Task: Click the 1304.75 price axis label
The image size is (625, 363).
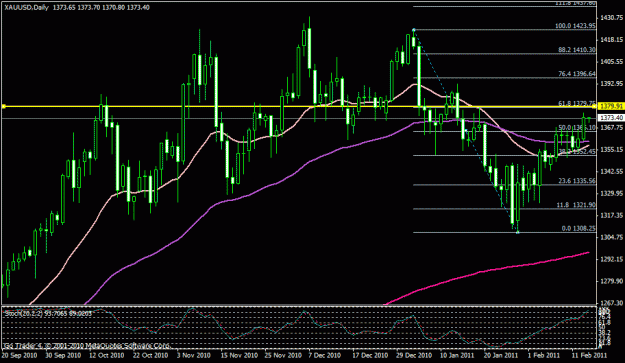Action: (612, 237)
